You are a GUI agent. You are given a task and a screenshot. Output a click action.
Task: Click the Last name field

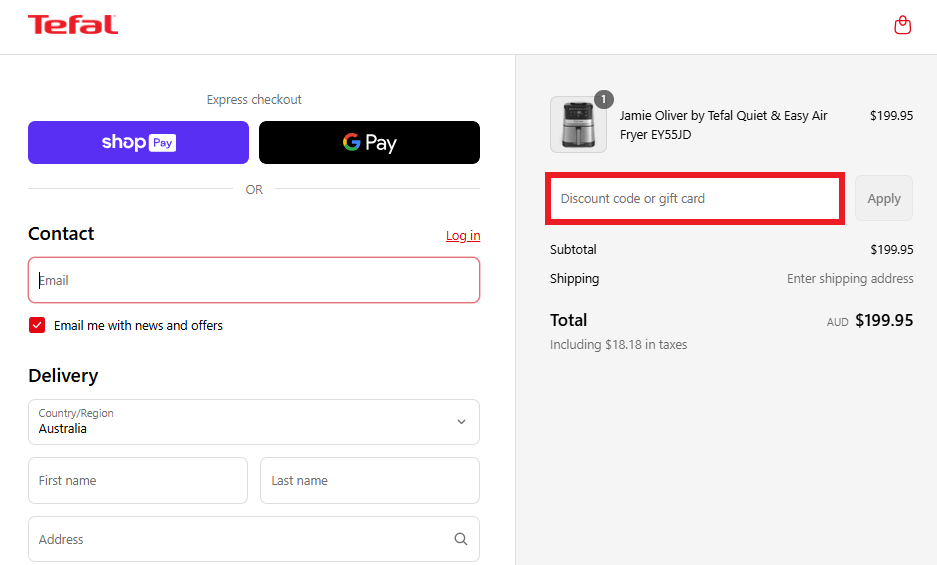370,481
